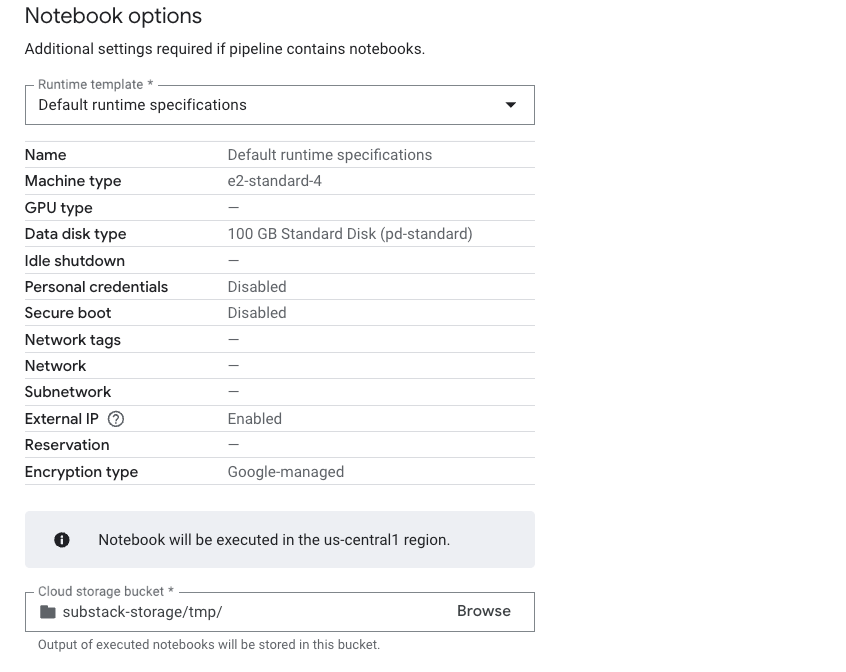
Task: Expand the Runtime template dropdown arrow
Action: (511, 105)
